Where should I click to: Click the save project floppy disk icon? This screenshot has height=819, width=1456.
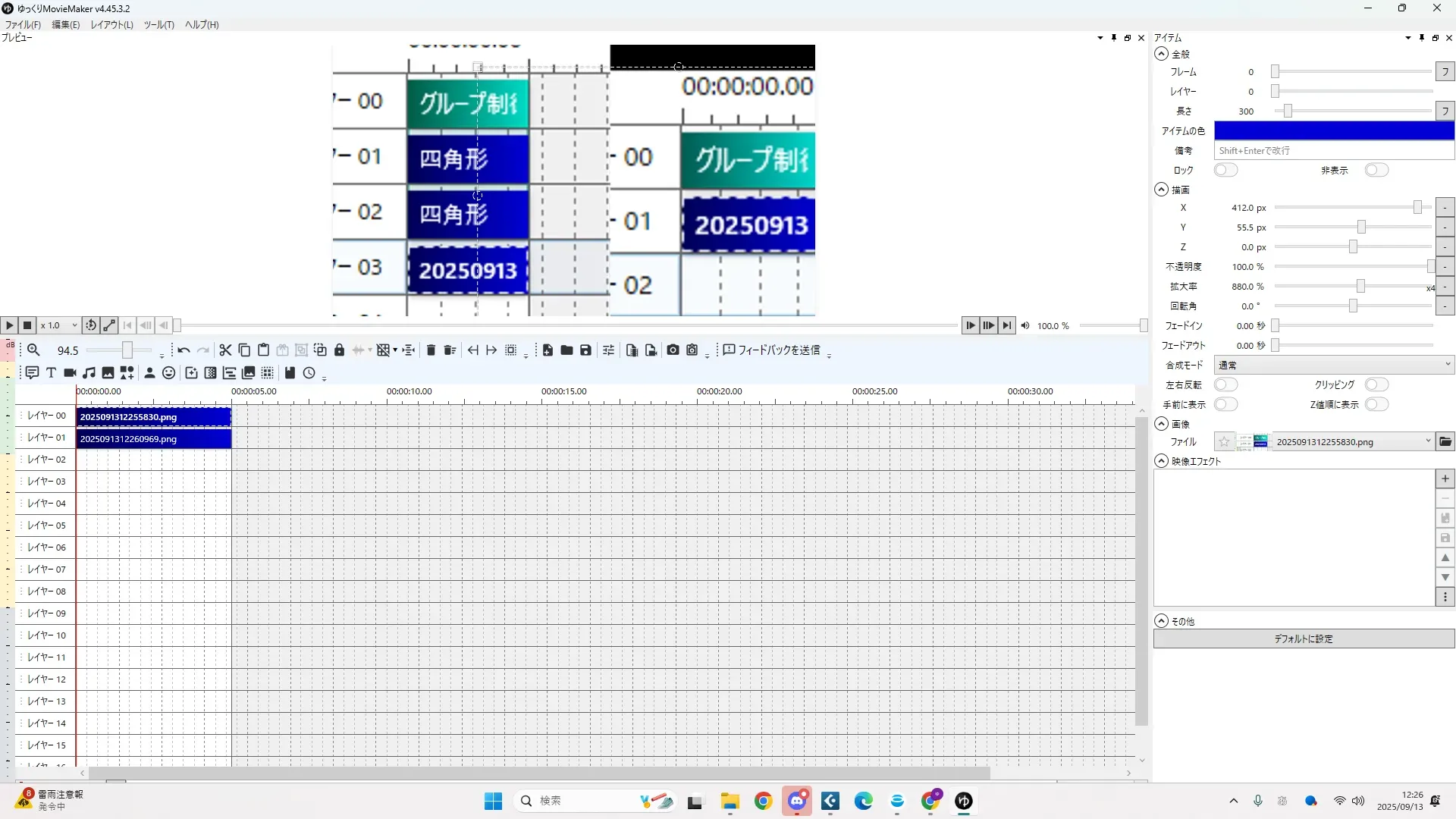coord(585,350)
